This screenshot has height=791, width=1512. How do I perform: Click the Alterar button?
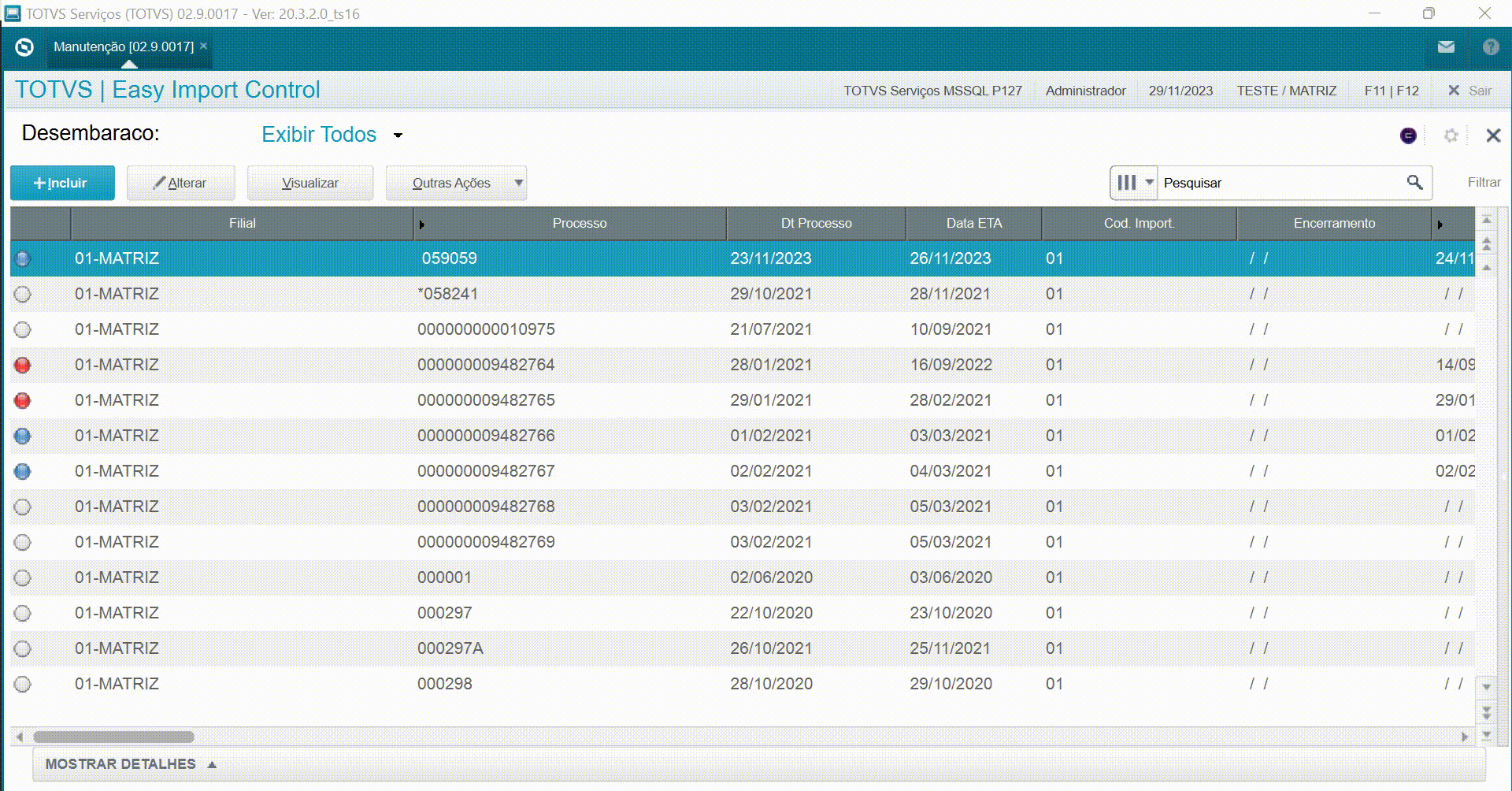click(x=181, y=183)
